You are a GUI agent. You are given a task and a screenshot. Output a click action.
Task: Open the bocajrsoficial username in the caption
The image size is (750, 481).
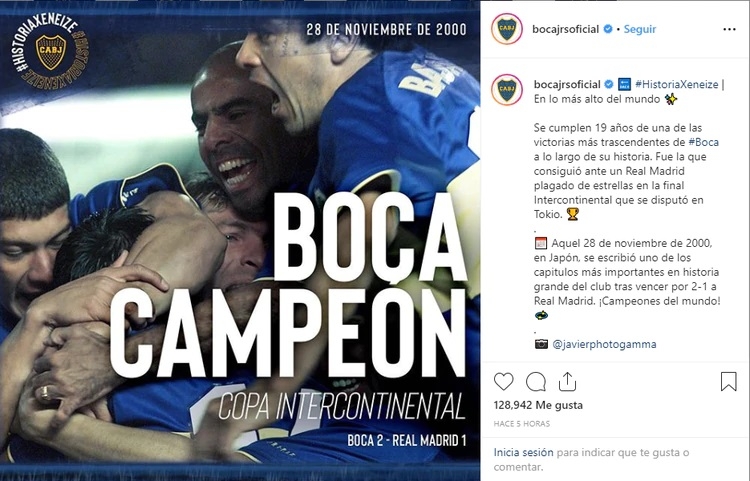[567, 84]
